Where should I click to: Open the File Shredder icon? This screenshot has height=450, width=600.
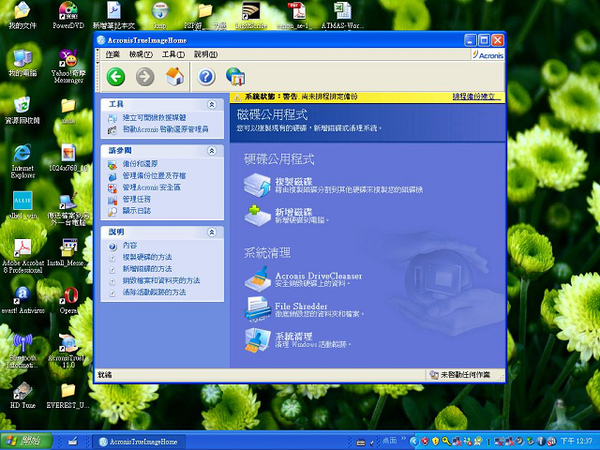coord(257,308)
